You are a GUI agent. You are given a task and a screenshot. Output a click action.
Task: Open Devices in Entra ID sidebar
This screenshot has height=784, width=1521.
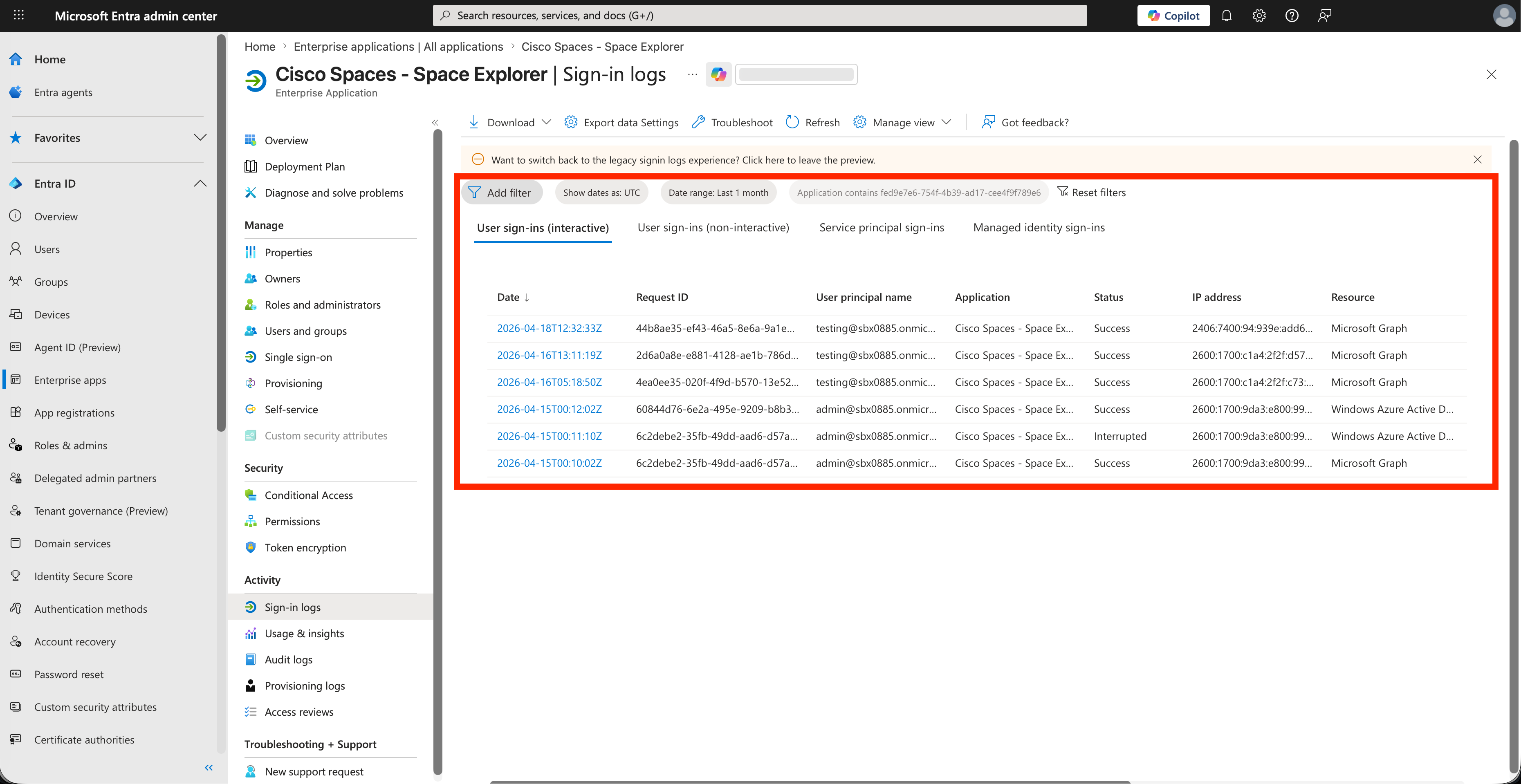tap(52, 315)
